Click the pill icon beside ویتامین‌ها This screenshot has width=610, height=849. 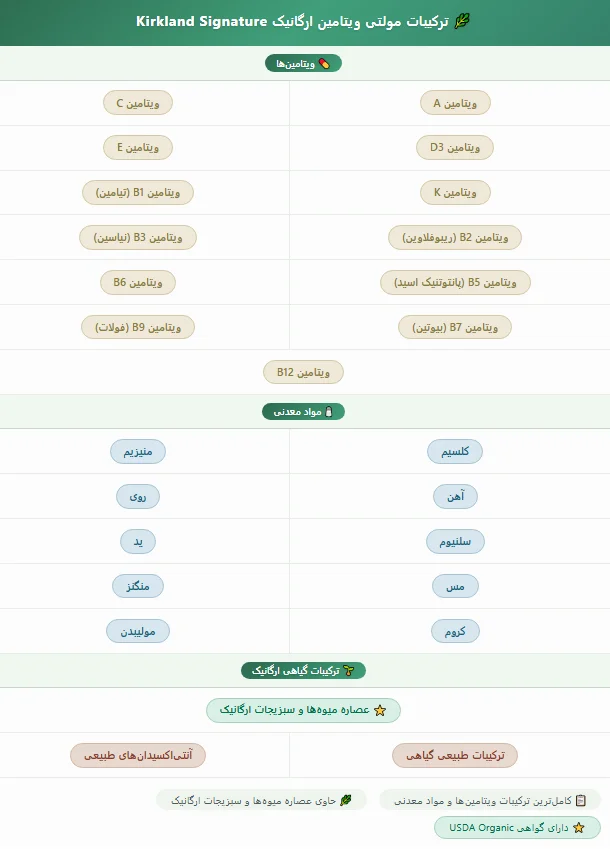coord(324,64)
